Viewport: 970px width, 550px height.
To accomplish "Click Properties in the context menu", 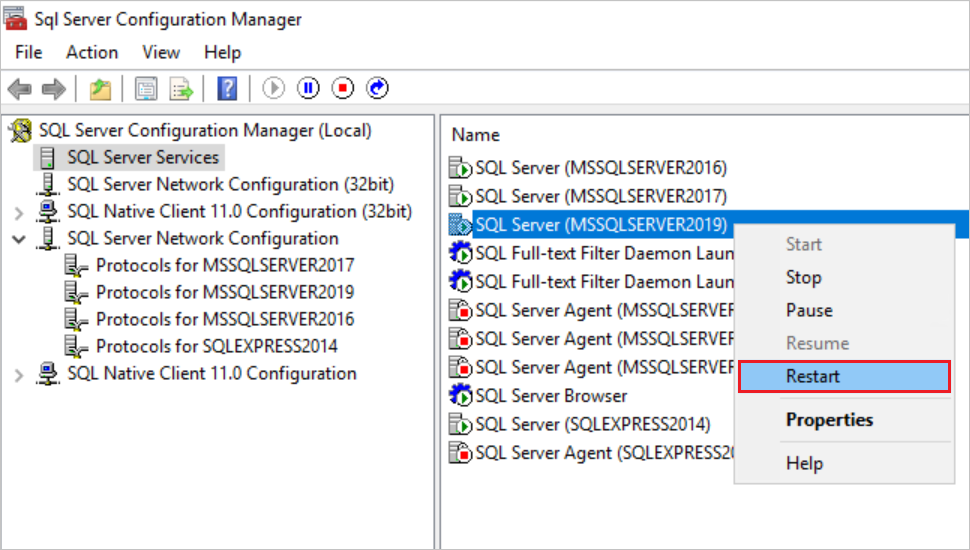I will 829,420.
